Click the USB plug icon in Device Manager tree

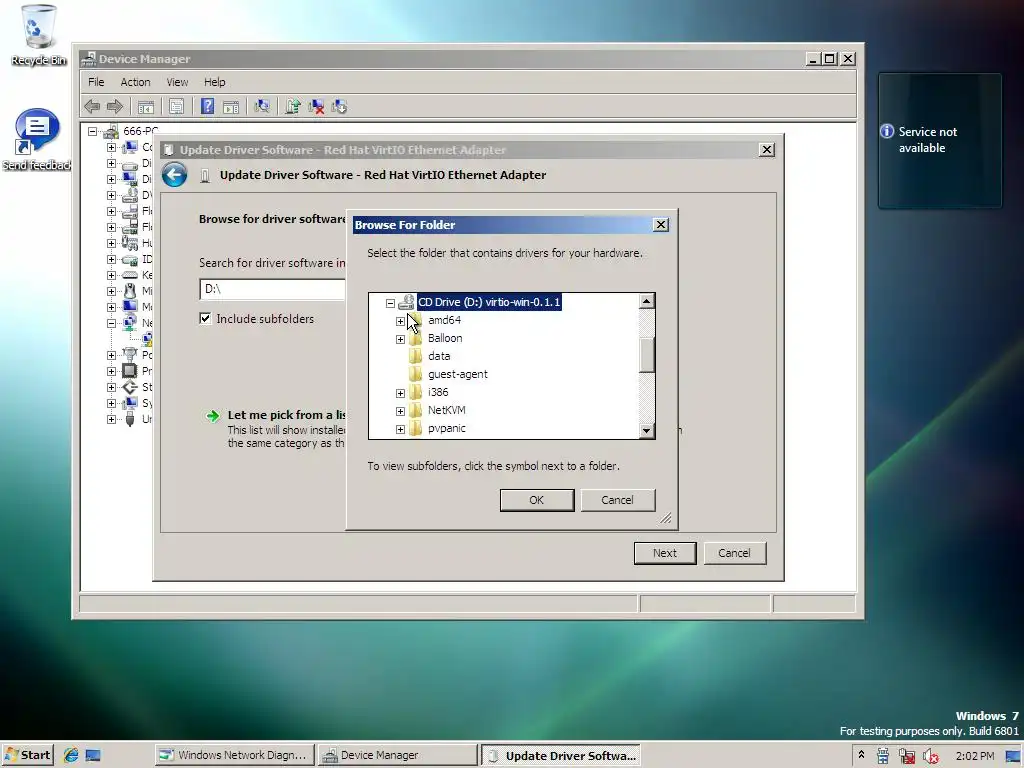(130, 419)
